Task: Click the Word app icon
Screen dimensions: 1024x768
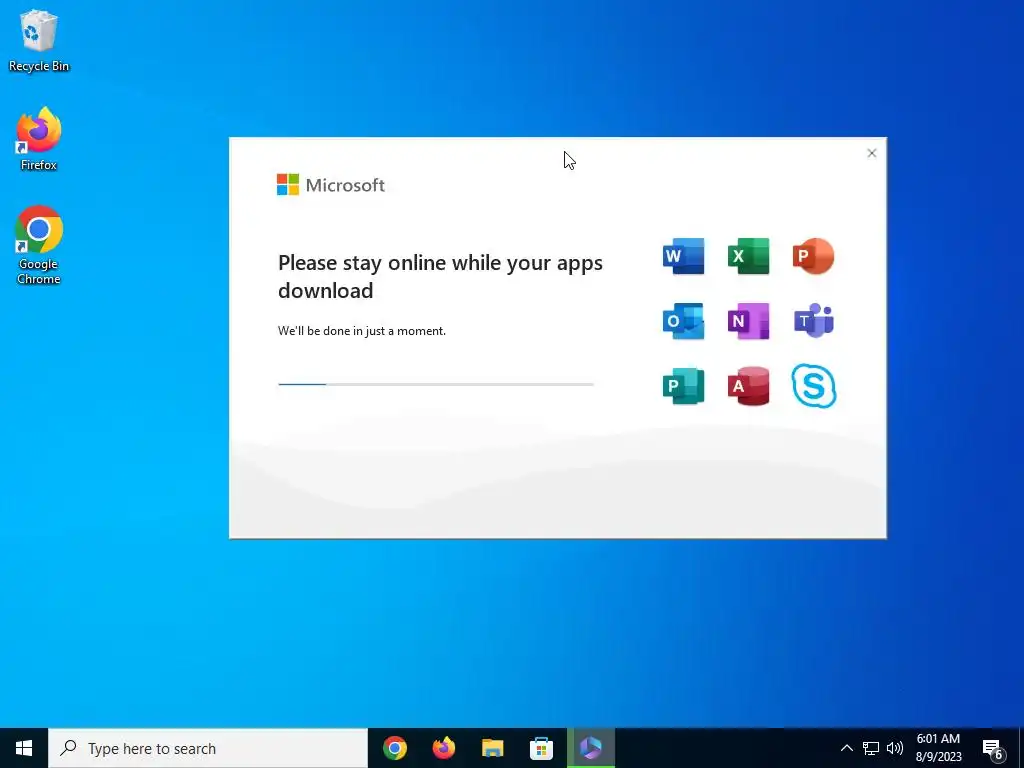Action: pos(683,256)
